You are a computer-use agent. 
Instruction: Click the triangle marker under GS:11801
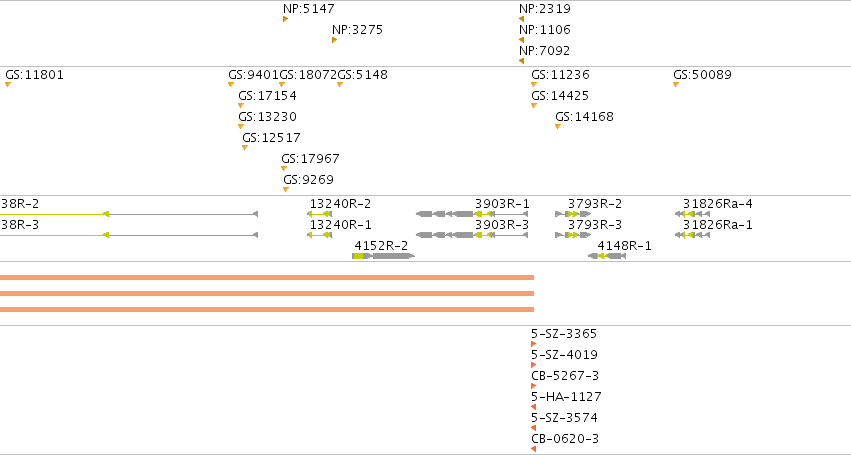pyautogui.click(x=8, y=85)
